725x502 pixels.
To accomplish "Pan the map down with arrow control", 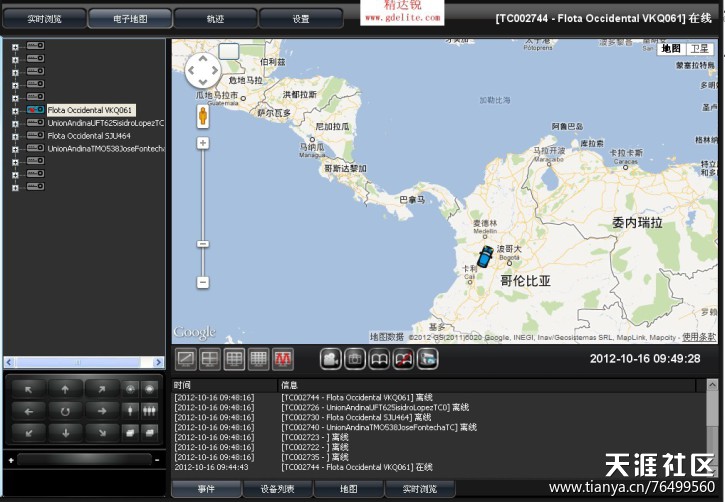I will [x=203, y=82].
